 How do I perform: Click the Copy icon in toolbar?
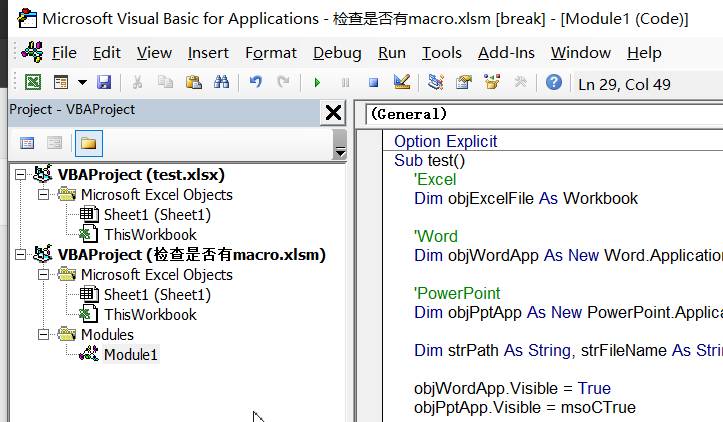(165, 83)
